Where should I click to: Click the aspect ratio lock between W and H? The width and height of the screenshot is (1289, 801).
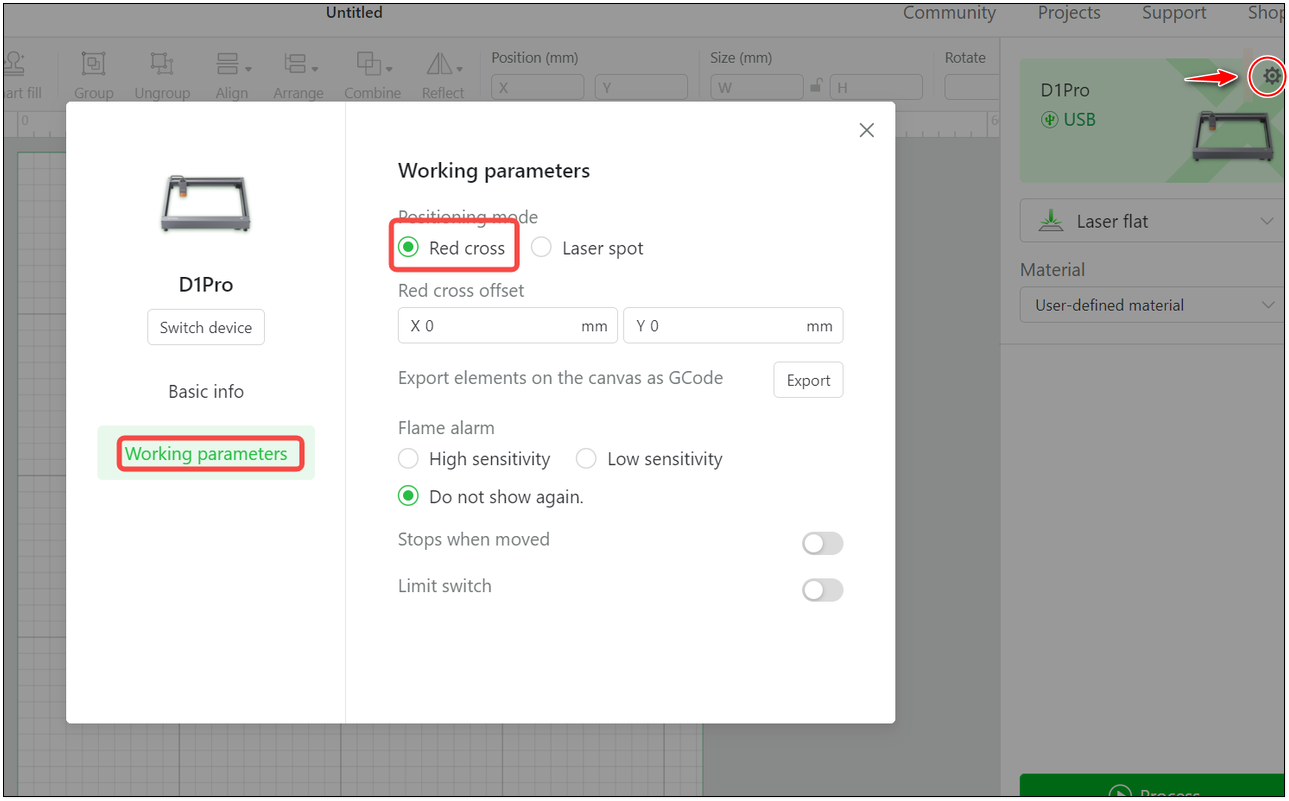[817, 87]
